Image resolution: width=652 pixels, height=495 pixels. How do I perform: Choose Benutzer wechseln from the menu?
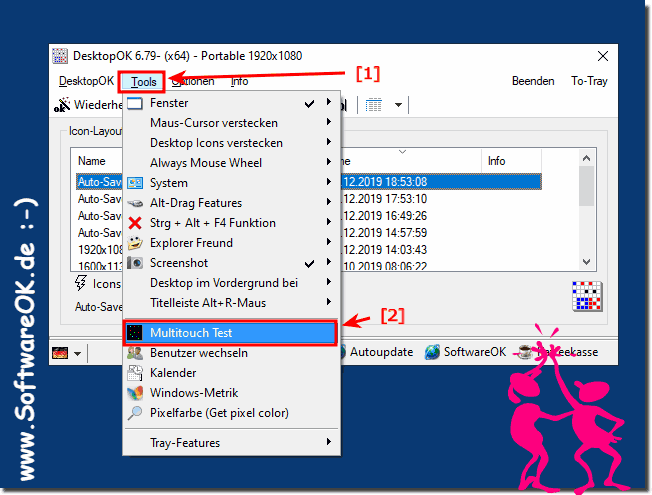[232, 353]
